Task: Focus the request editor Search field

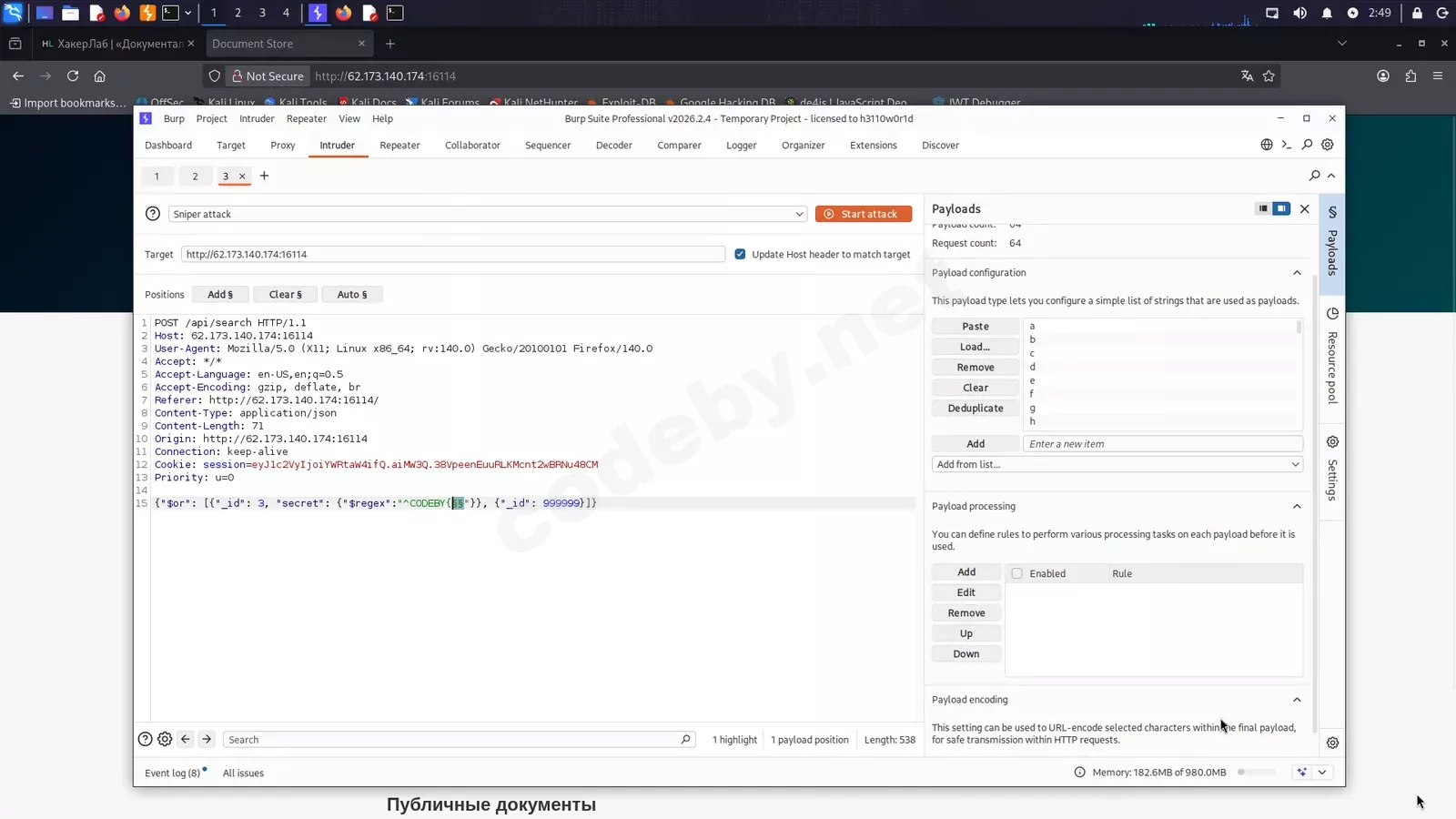Action: [x=460, y=740]
